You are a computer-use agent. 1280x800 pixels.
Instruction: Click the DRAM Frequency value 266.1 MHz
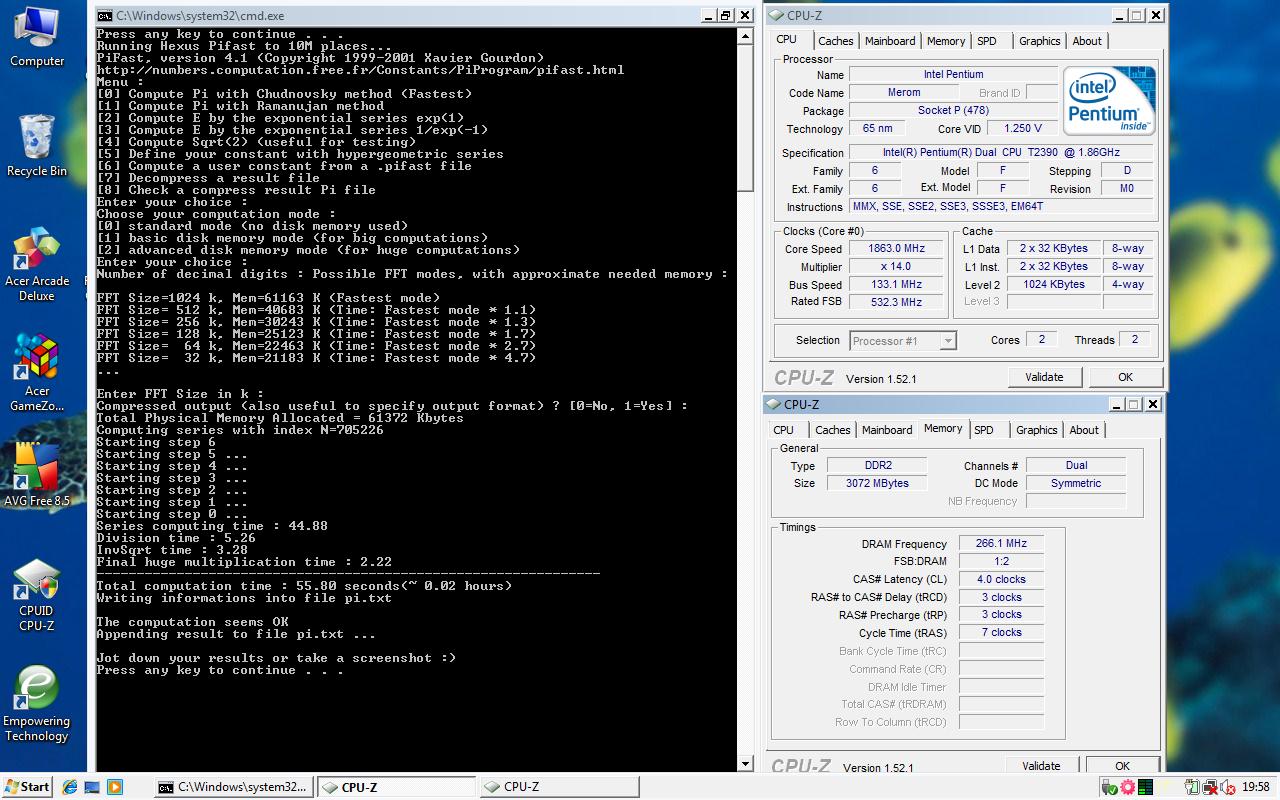click(1001, 544)
